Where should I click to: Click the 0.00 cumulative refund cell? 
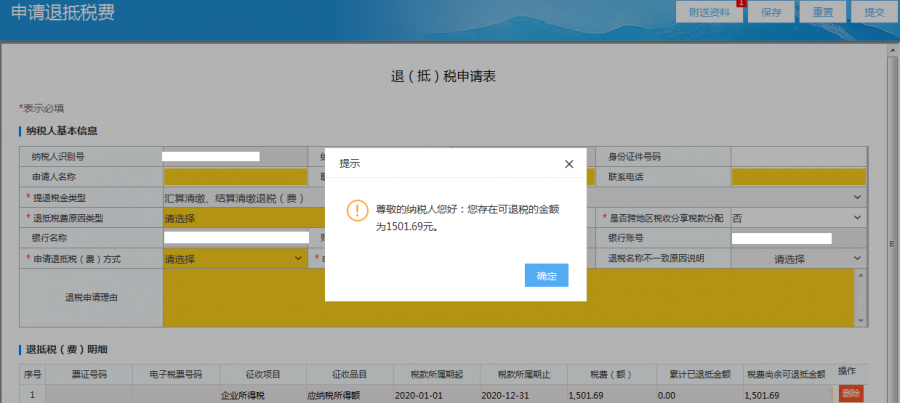(700, 395)
